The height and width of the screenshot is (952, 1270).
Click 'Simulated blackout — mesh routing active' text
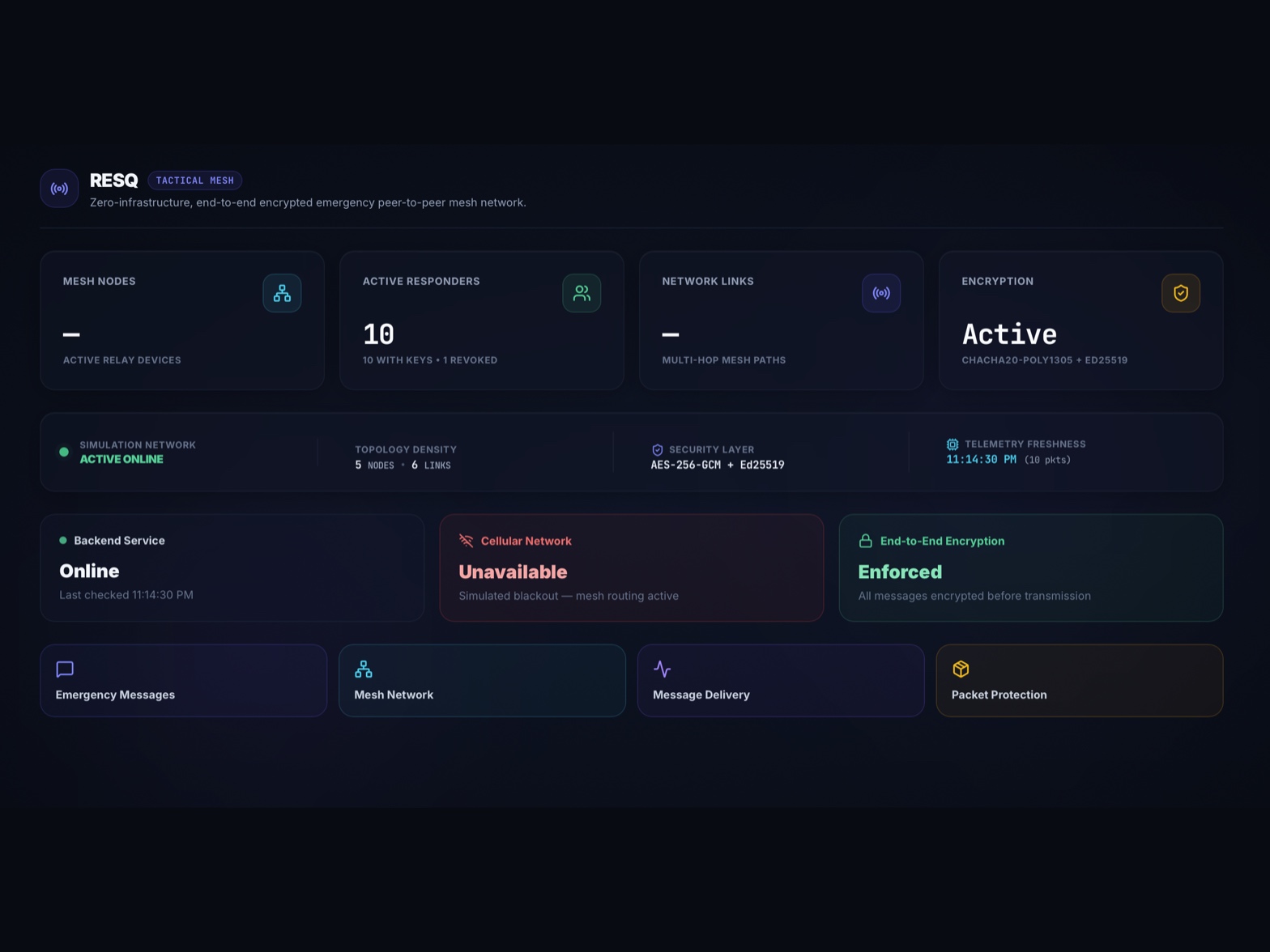point(569,596)
